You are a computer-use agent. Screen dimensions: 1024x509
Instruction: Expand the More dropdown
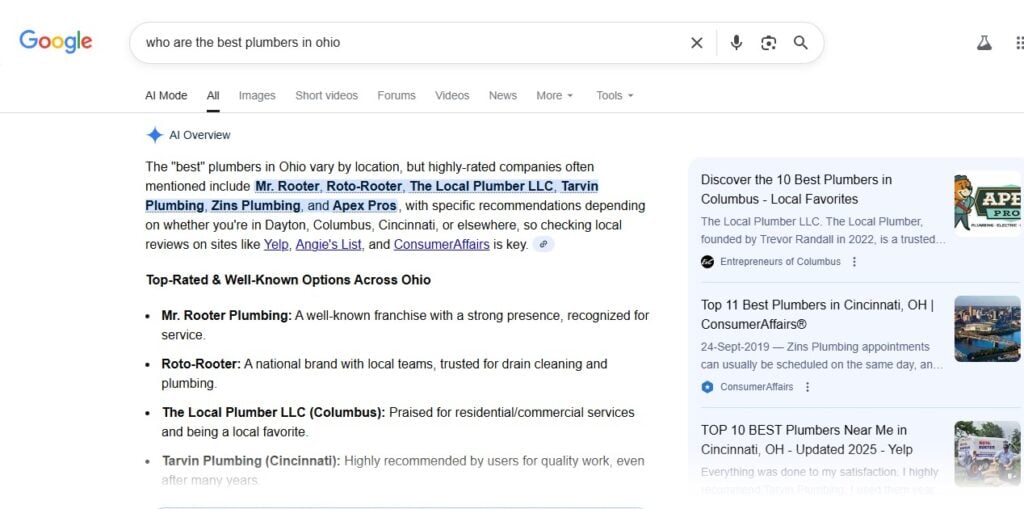[554, 95]
